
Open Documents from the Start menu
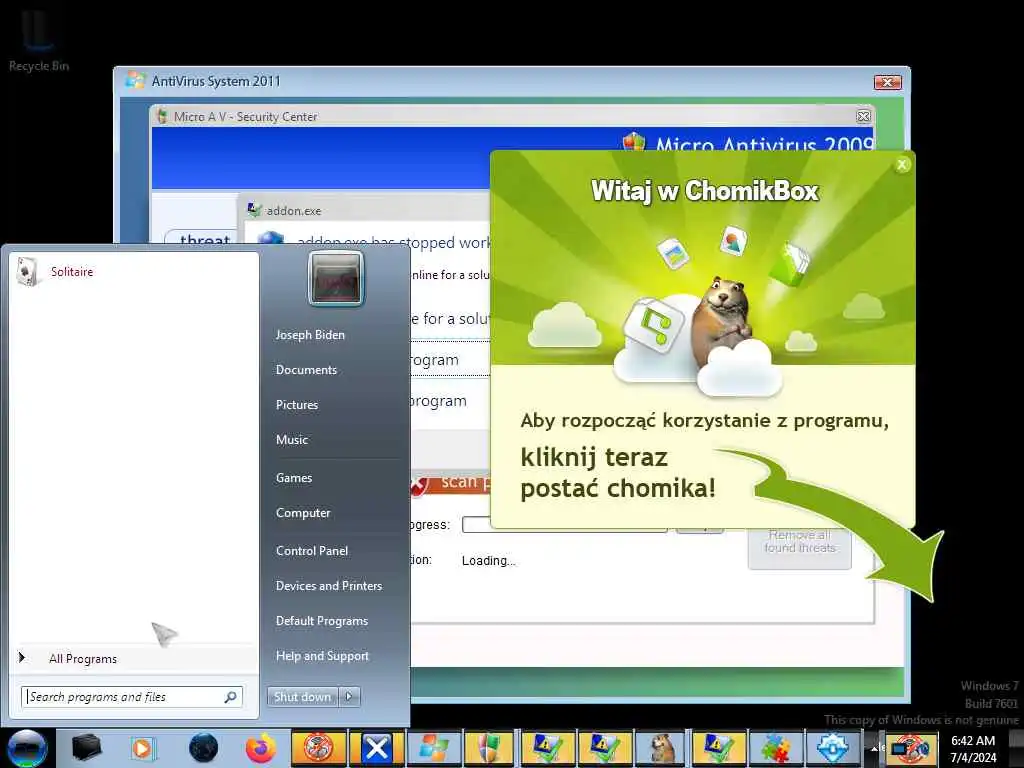click(306, 370)
